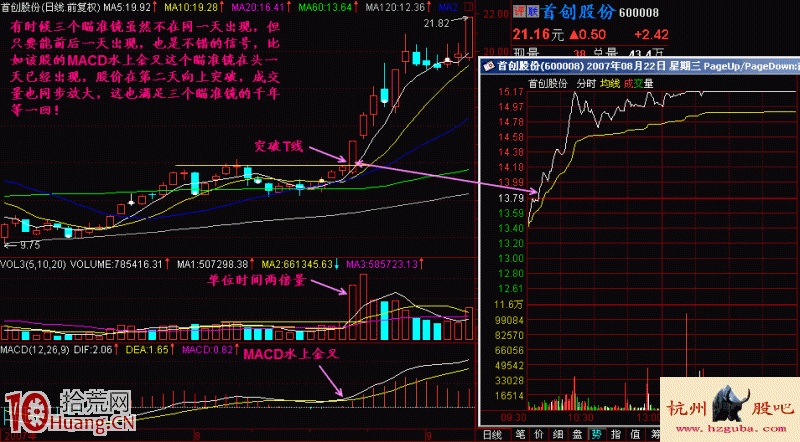Click the MACD(12,26,9) indicator name
Screen dimensions: 800x442
coord(35,350)
